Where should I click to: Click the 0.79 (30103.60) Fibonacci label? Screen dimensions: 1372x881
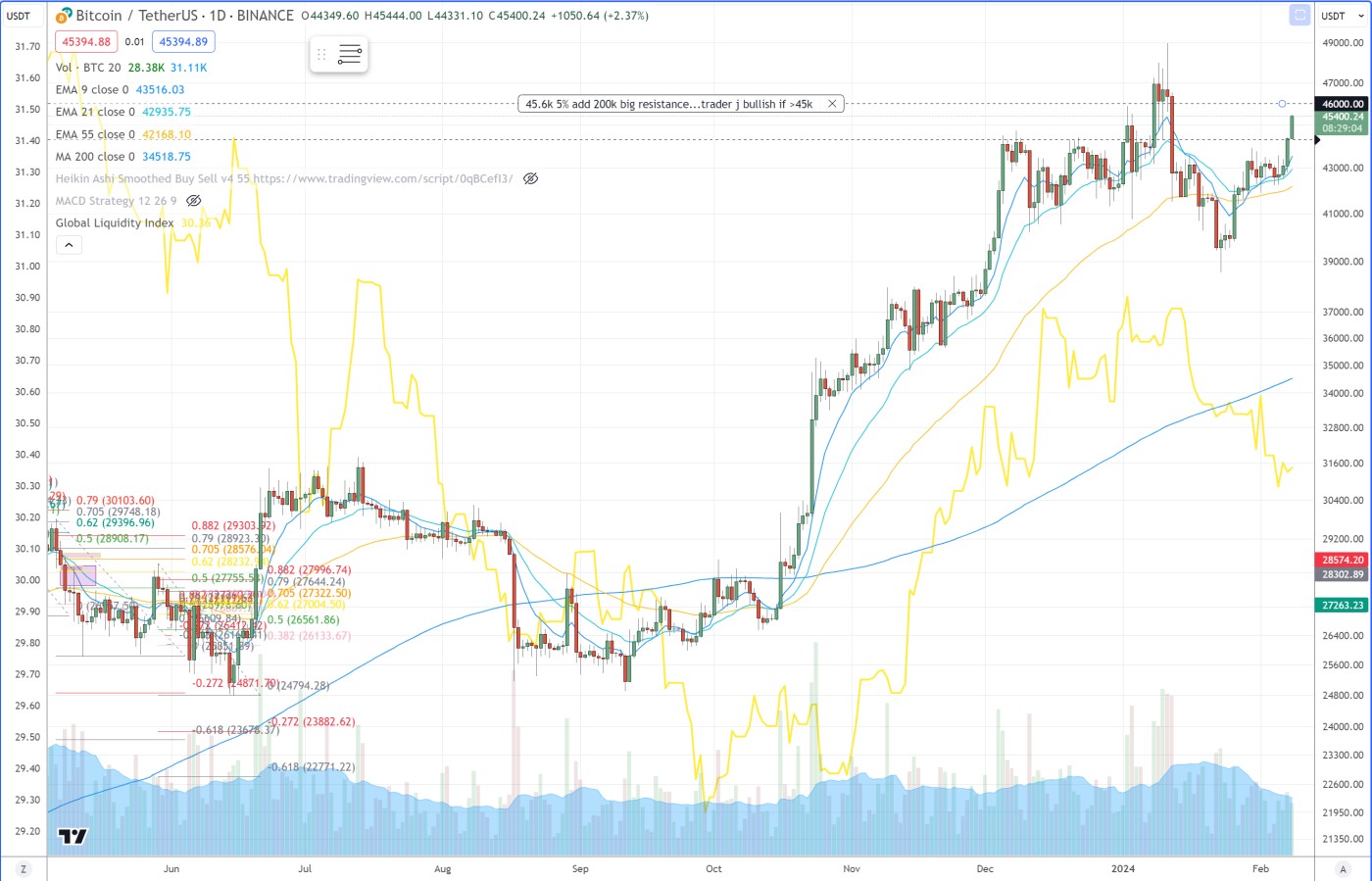click(115, 501)
